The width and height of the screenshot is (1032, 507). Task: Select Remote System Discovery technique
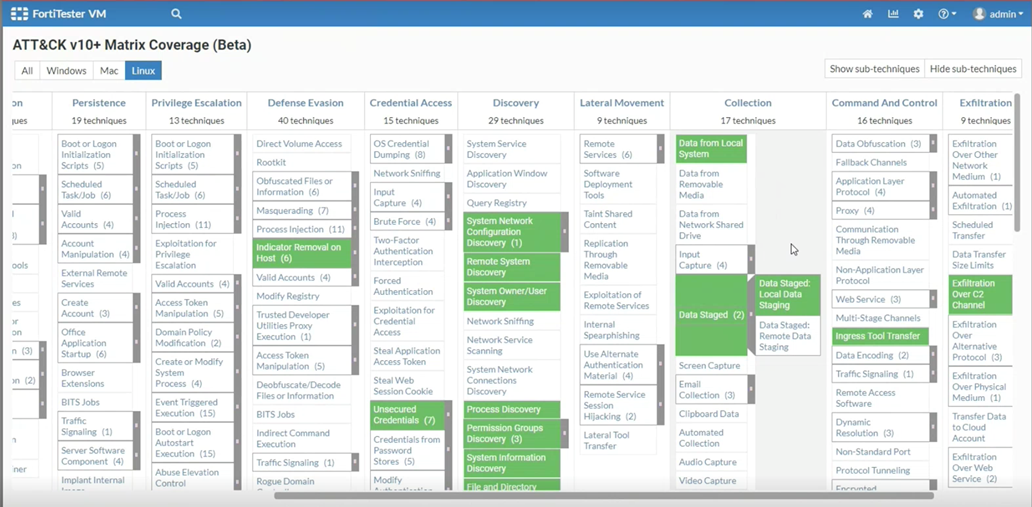[511, 267]
